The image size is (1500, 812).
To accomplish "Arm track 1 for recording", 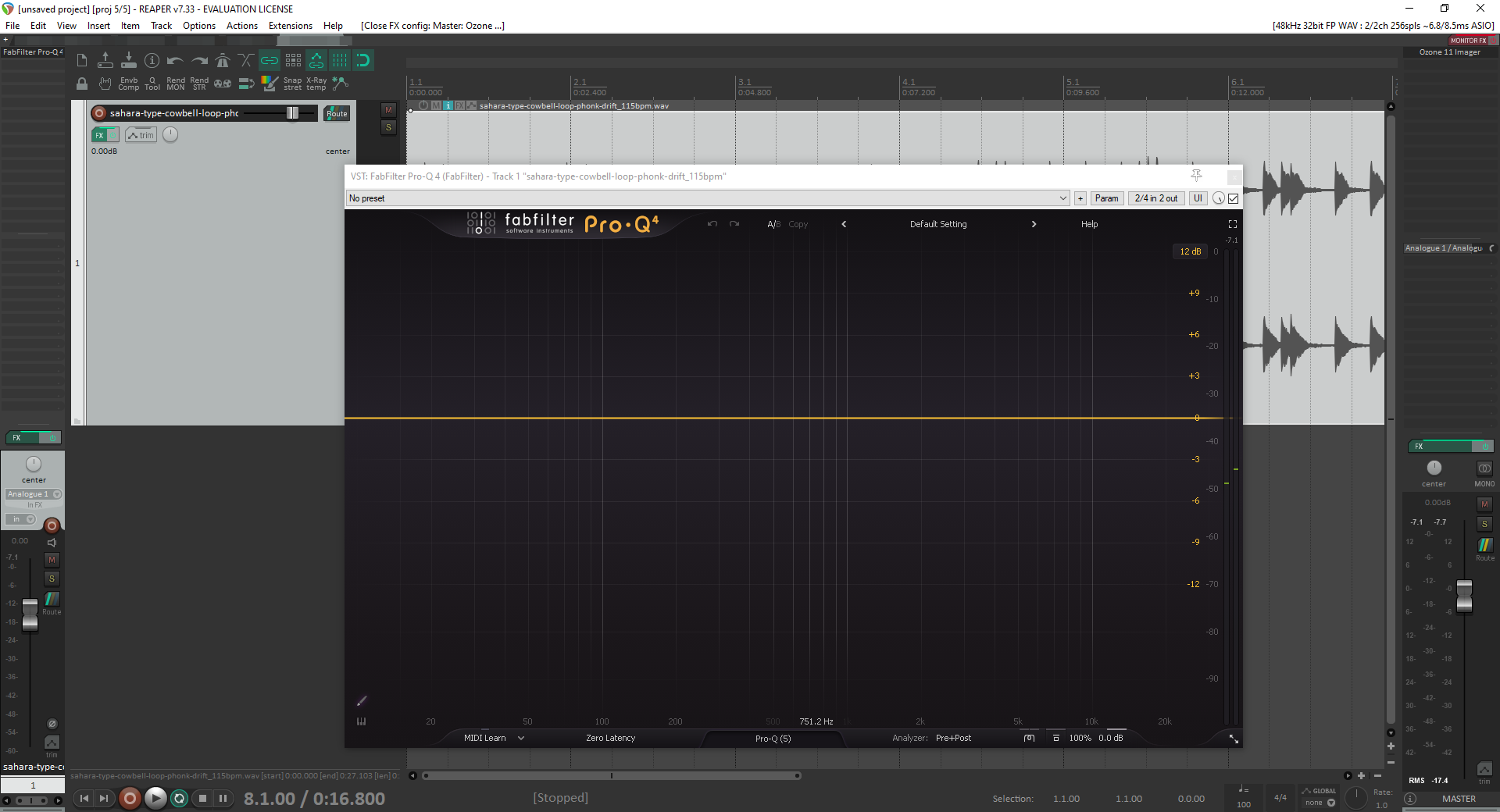I will pyautogui.click(x=99, y=113).
